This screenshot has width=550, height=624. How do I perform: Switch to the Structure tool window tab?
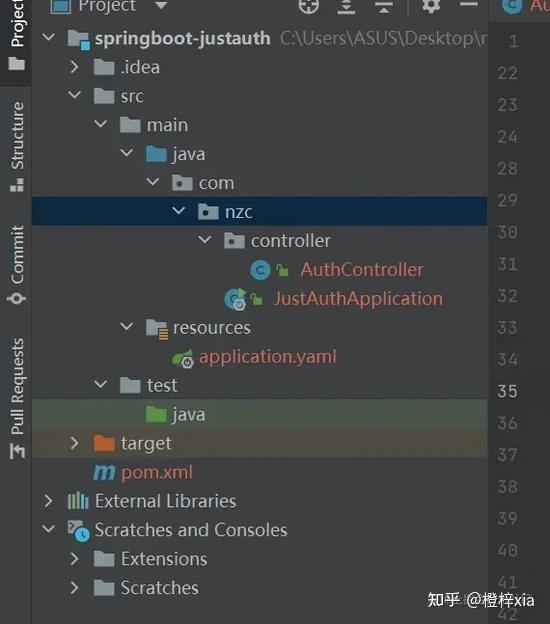17,146
